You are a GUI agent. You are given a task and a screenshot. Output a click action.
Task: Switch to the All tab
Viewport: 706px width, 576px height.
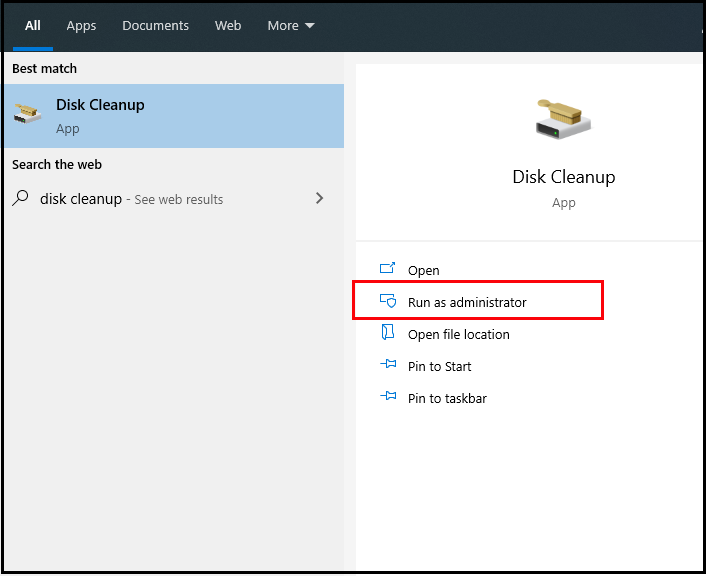[32, 26]
